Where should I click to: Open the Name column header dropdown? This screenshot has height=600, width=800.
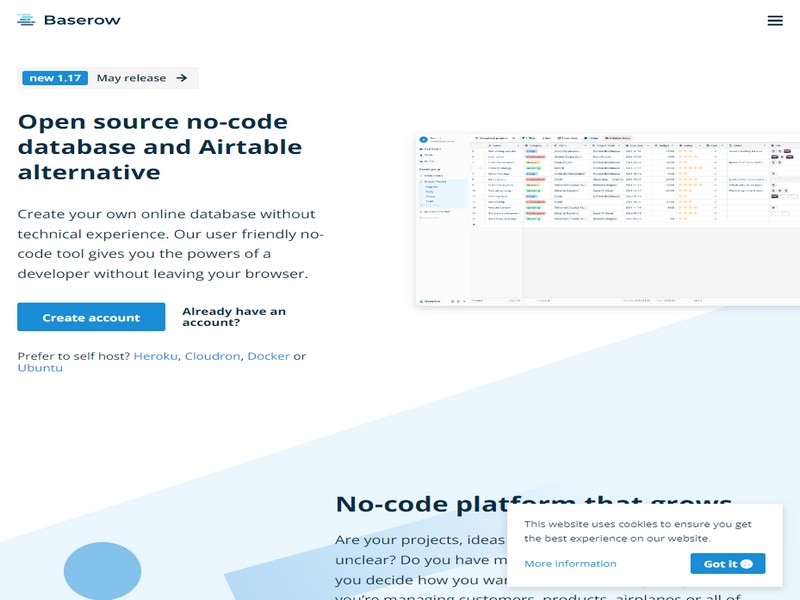point(518,146)
